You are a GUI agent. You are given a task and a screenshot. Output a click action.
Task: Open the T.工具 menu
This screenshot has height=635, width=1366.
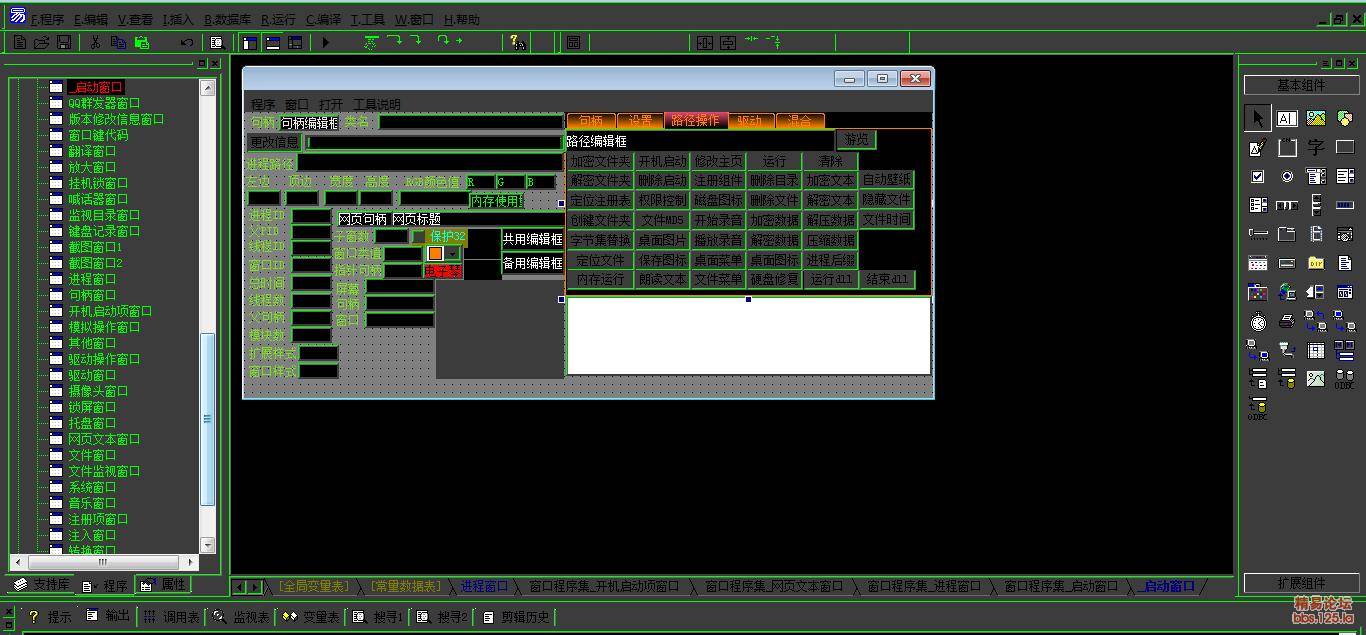(368, 19)
